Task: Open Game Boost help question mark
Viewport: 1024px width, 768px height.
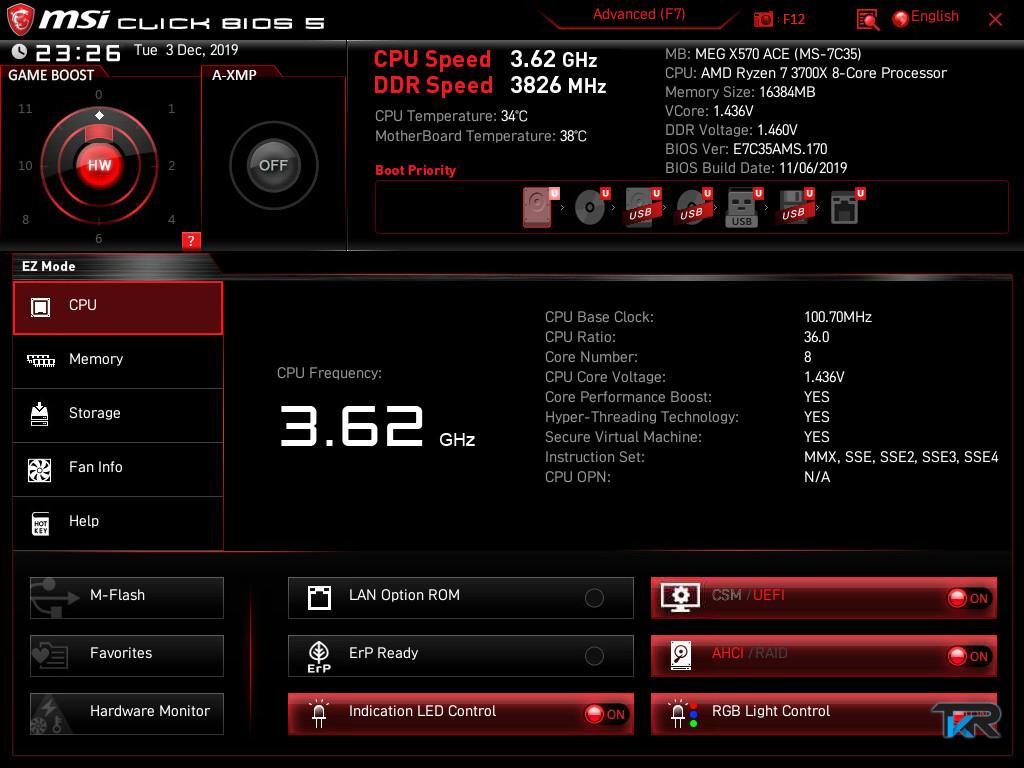Action: tap(191, 240)
